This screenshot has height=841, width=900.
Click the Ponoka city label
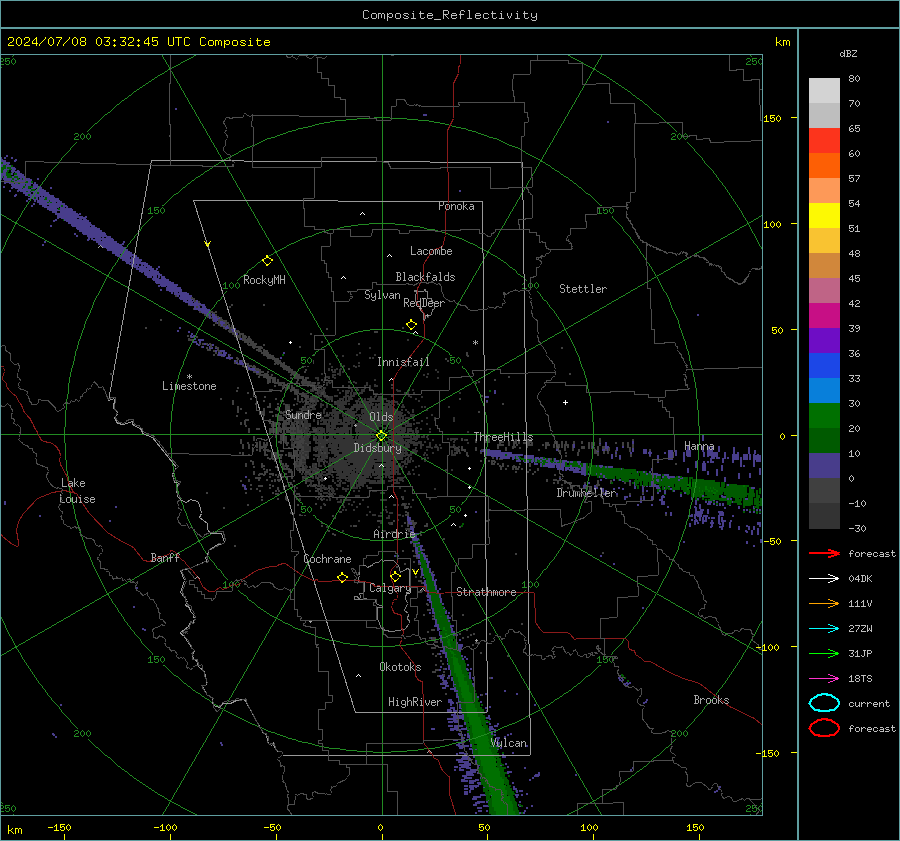pyautogui.click(x=456, y=206)
